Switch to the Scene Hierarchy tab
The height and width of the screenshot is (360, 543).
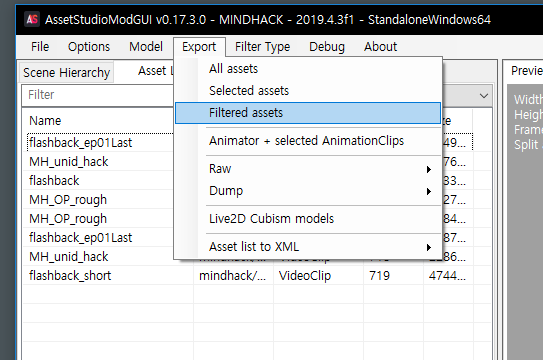(66, 73)
